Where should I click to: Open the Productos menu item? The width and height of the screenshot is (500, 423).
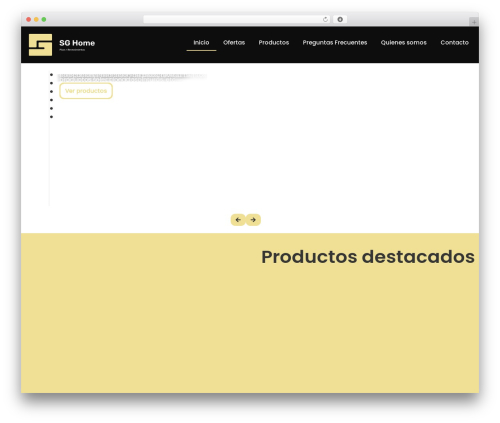tap(274, 42)
